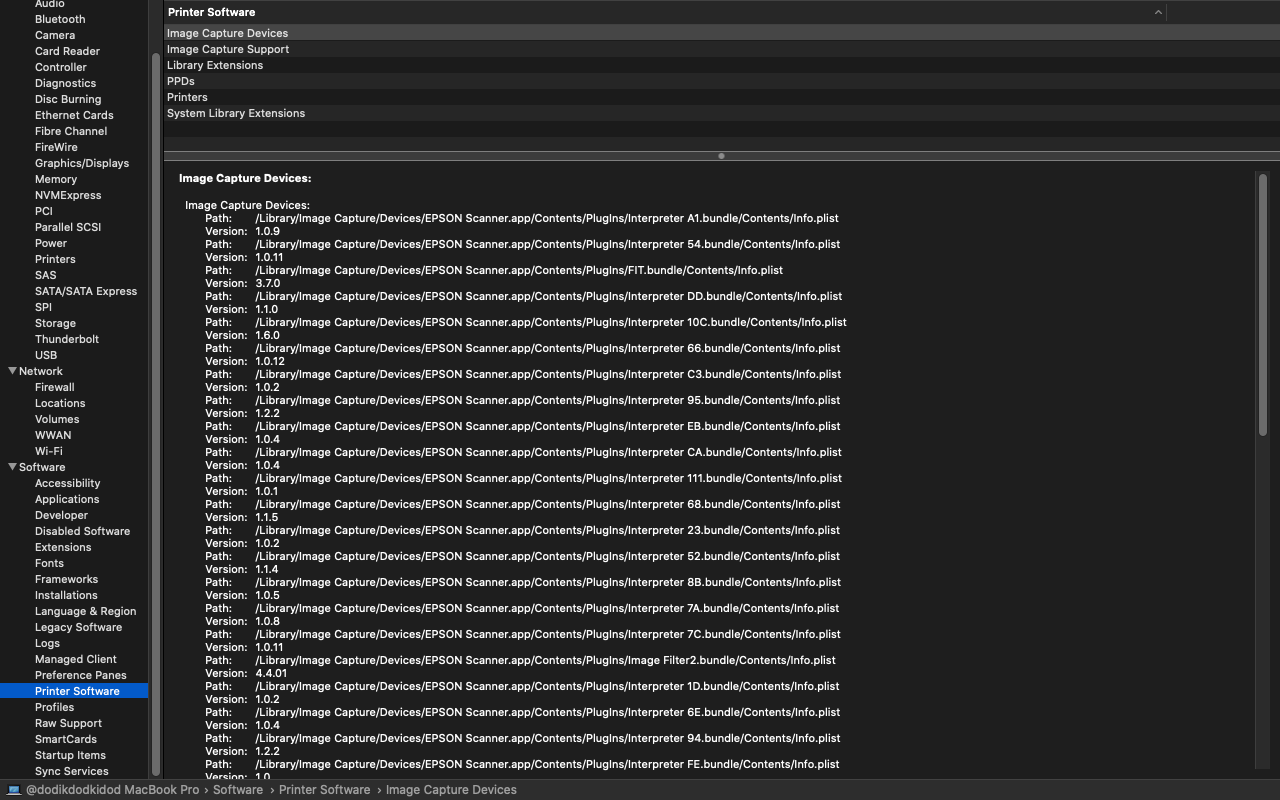Open Extensions in sidebar
Viewport: 1280px width, 800px height.
coord(63,547)
